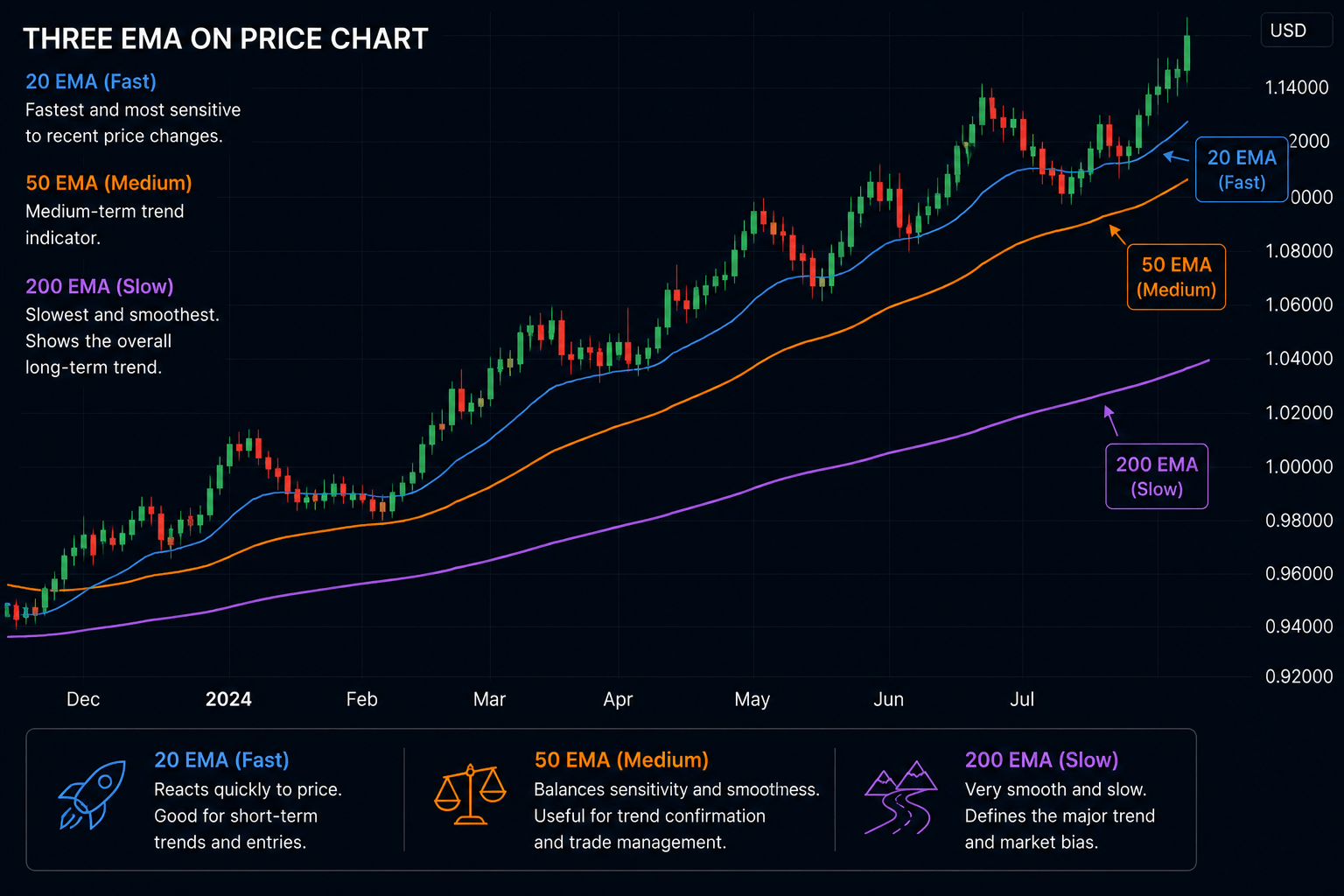The image size is (1344, 896).
Task: Click the 1.08000 price axis label
Action: (x=1299, y=251)
